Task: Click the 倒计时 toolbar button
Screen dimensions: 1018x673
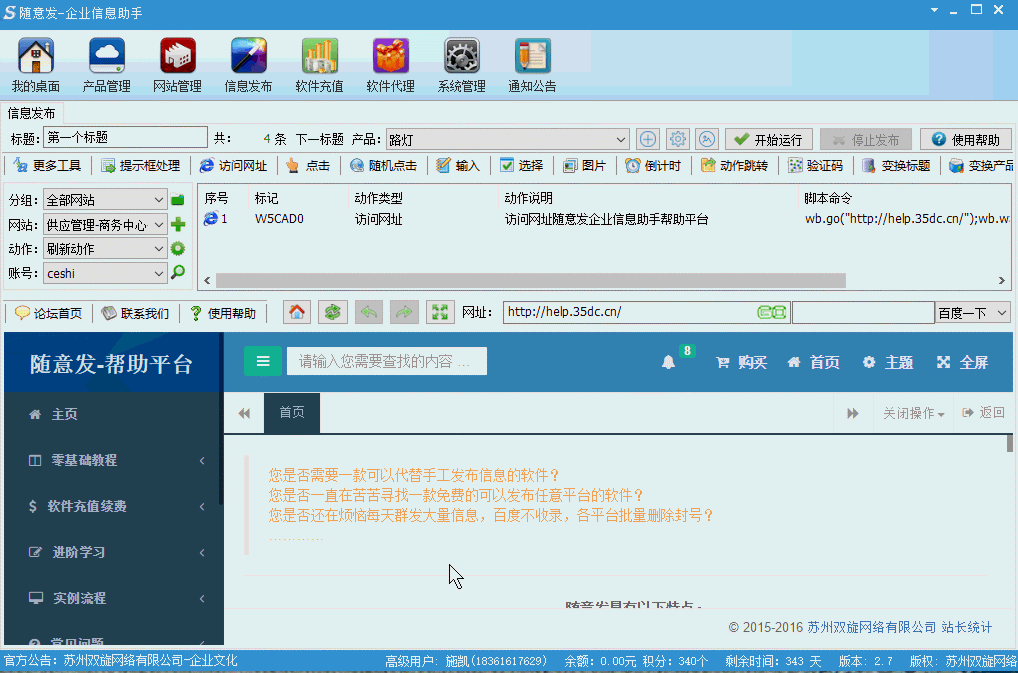Action: click(653, 165)
